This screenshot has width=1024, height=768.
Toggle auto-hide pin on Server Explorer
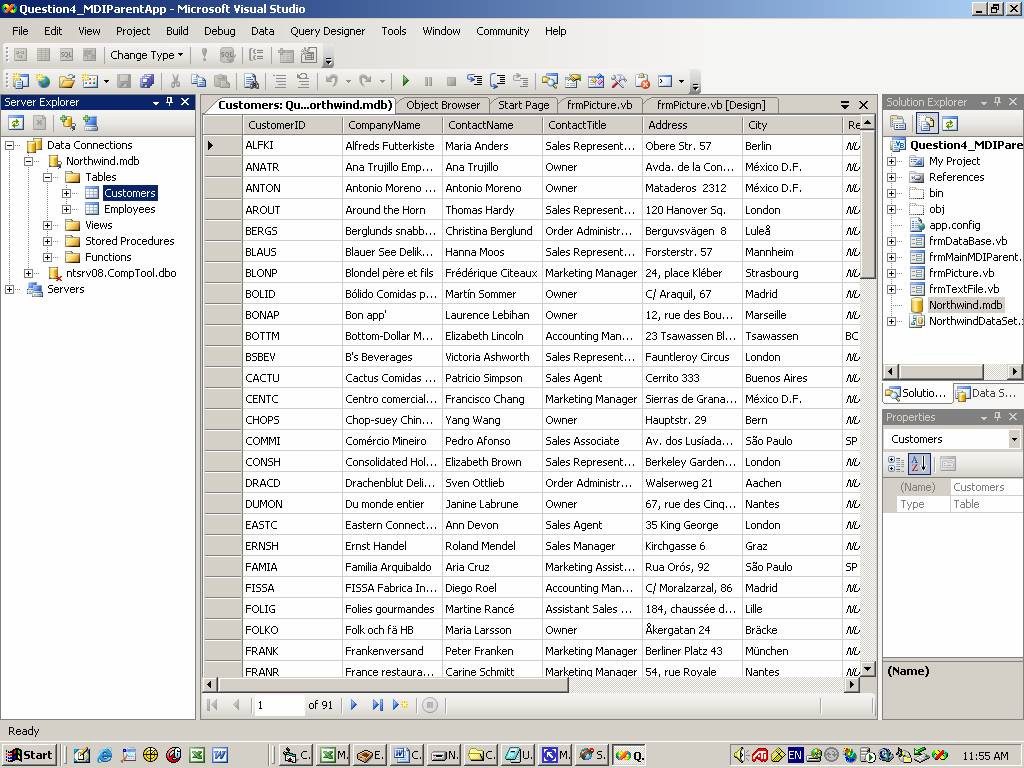pyautogui.click(x=170, y=102)
